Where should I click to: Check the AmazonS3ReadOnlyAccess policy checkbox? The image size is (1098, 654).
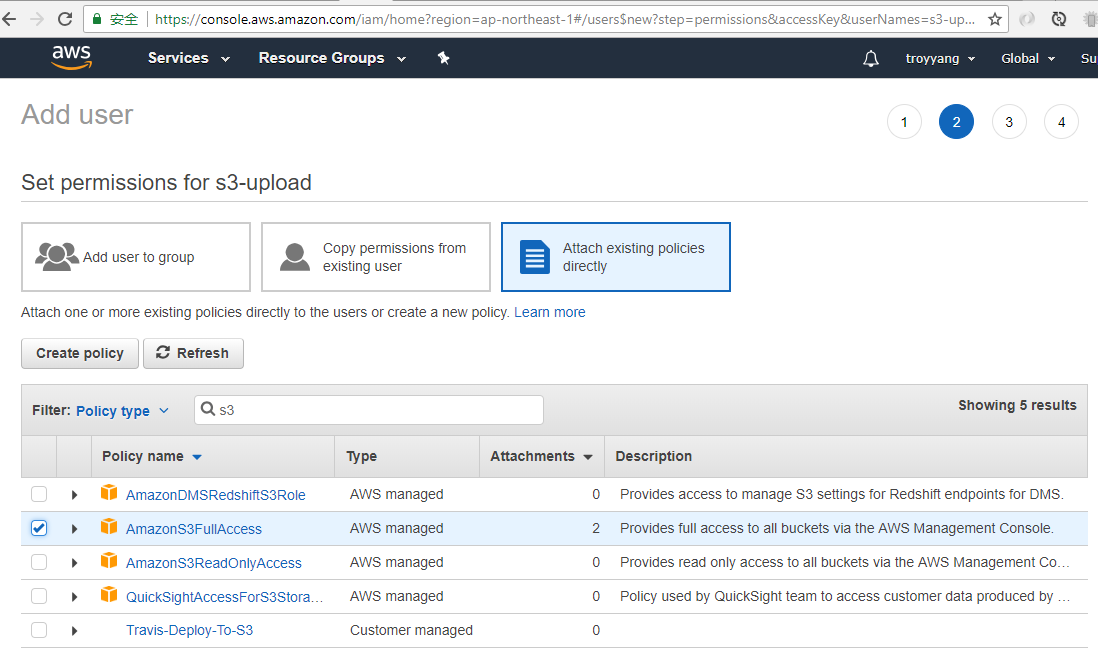pos(39,562)
